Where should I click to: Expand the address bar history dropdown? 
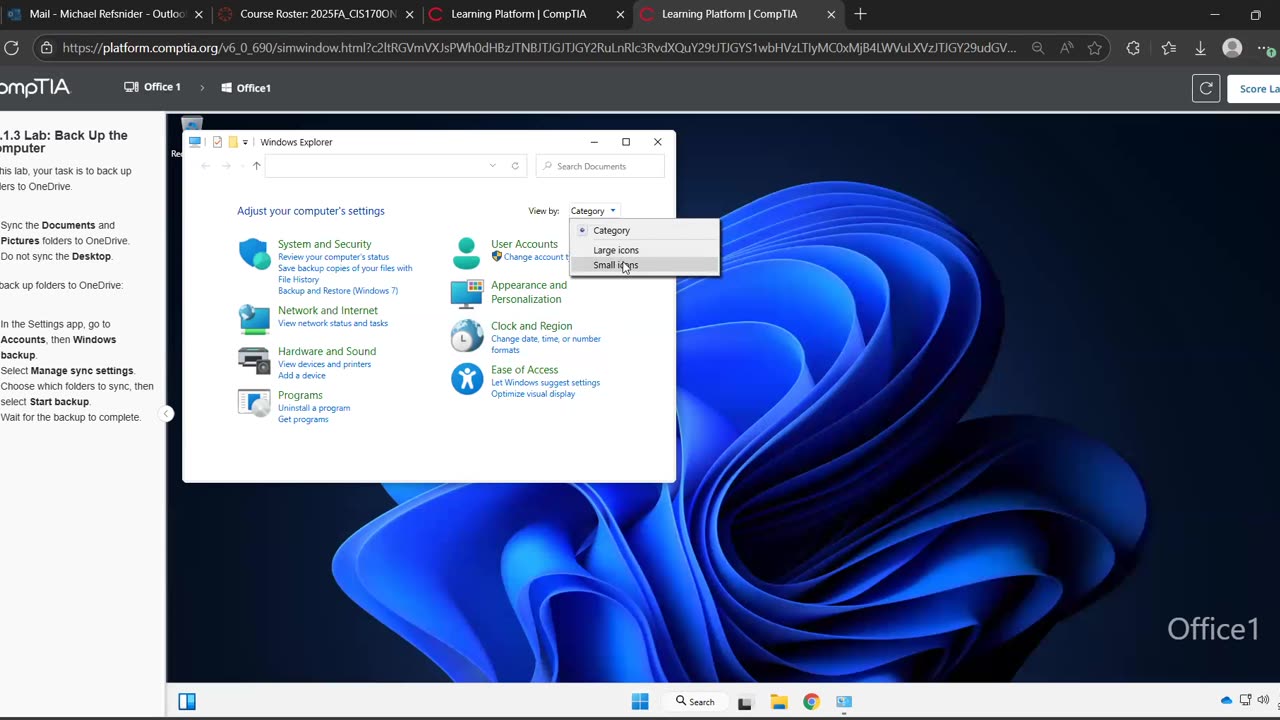point(492,166)
